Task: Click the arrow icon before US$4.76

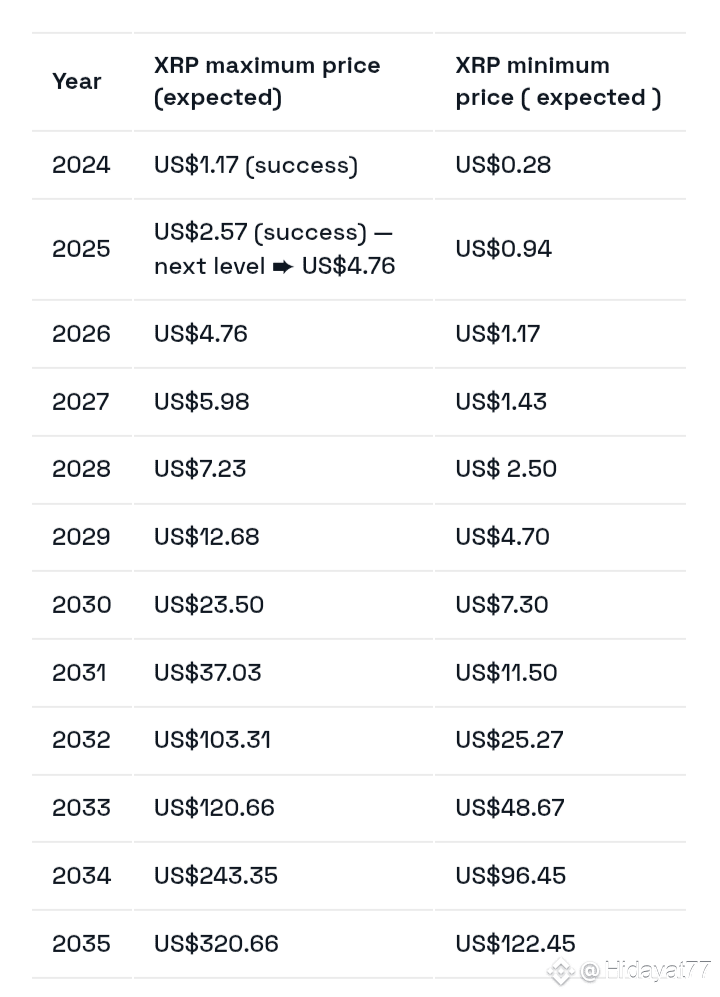Action: tap(283, 266)
